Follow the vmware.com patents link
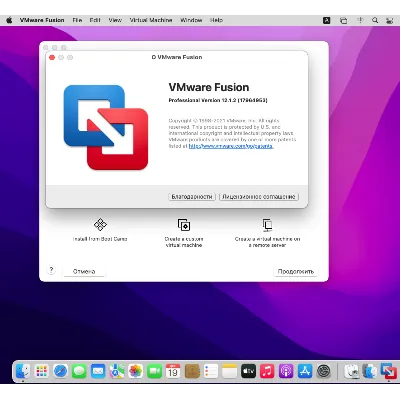The height and width of the screenshot is (400, 400). tap(231, 146)
